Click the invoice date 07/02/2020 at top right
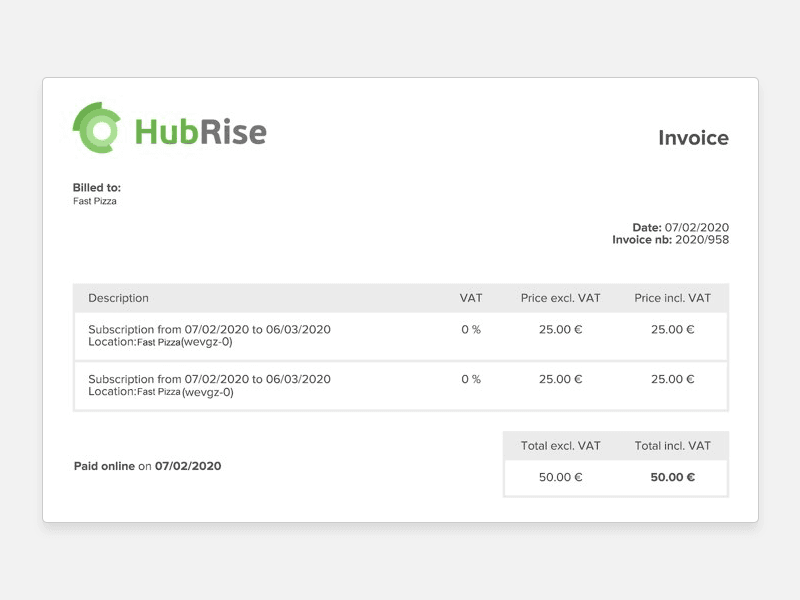This screenshot has height=600, width=800. click(x=696, y=228)
